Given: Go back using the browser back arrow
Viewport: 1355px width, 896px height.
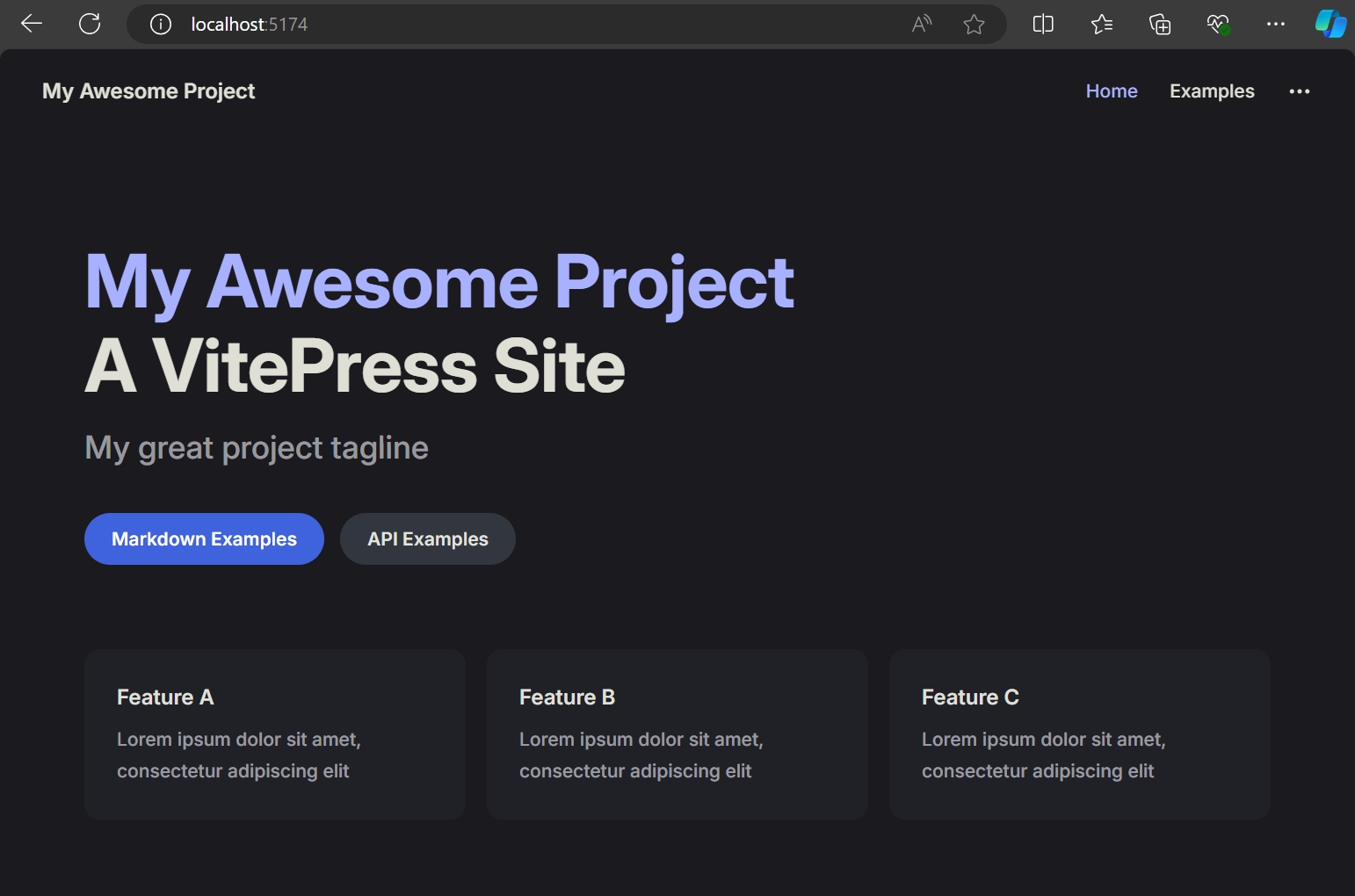Looking at the screenshot, I should click(x=32, y=24).
